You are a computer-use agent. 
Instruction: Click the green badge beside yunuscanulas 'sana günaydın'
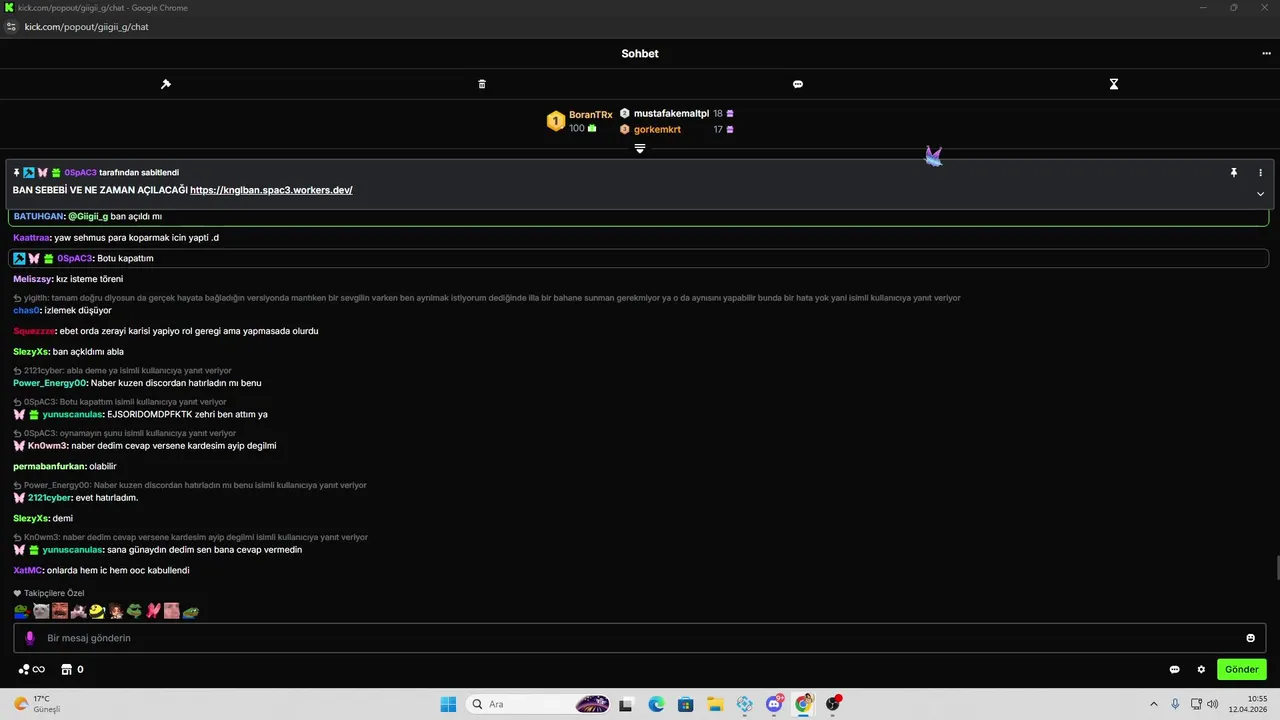point(34,550)
